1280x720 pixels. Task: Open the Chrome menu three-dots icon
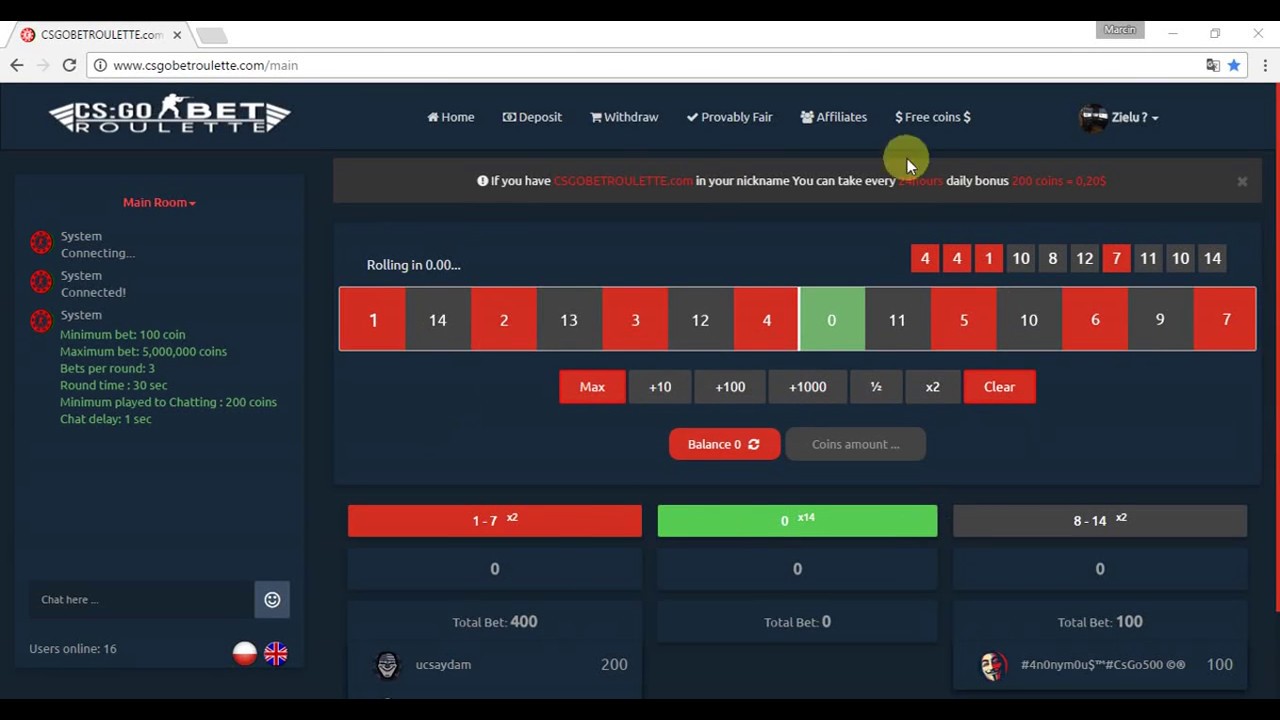(x=1265, y=65)
